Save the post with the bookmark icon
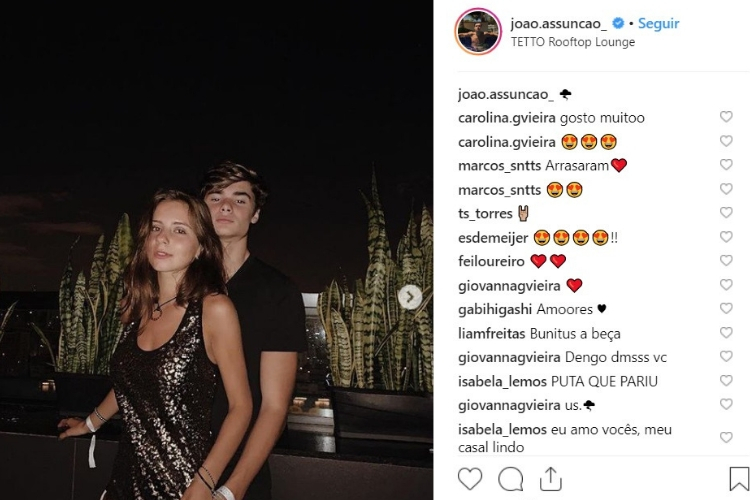Screen dimensions: 750x500 (739, 479)
